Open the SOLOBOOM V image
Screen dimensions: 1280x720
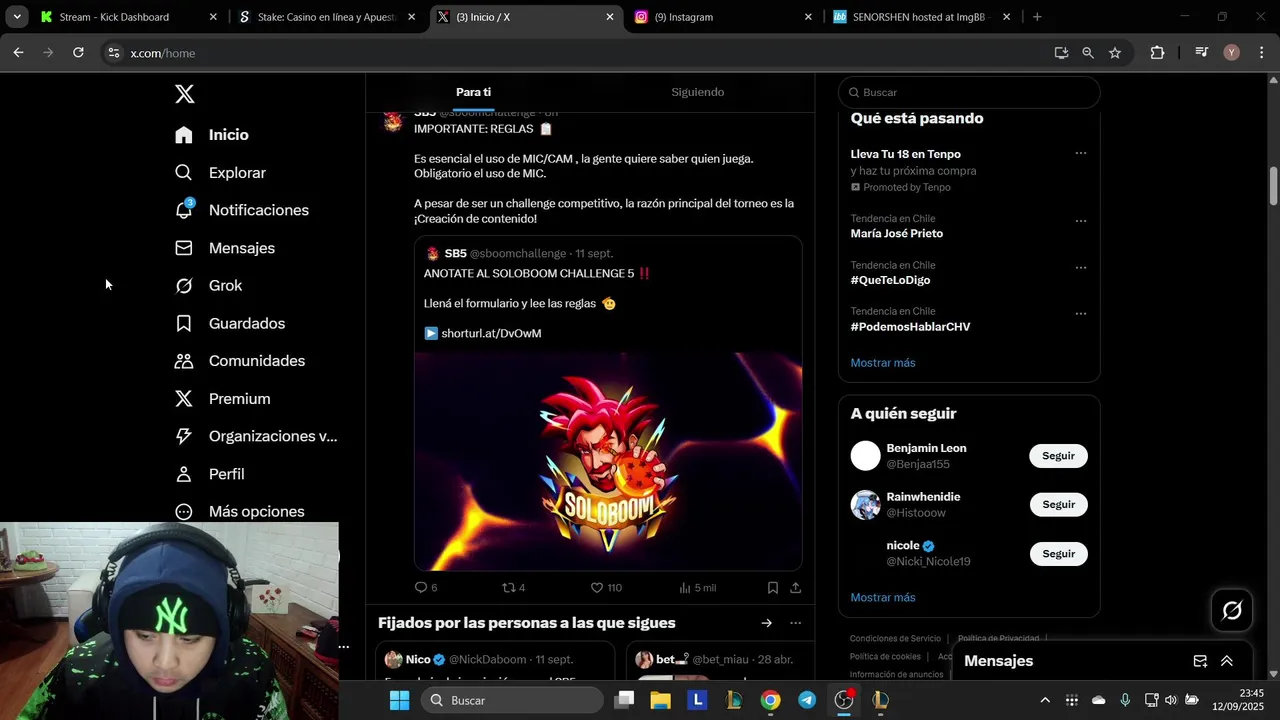[608, 461]
